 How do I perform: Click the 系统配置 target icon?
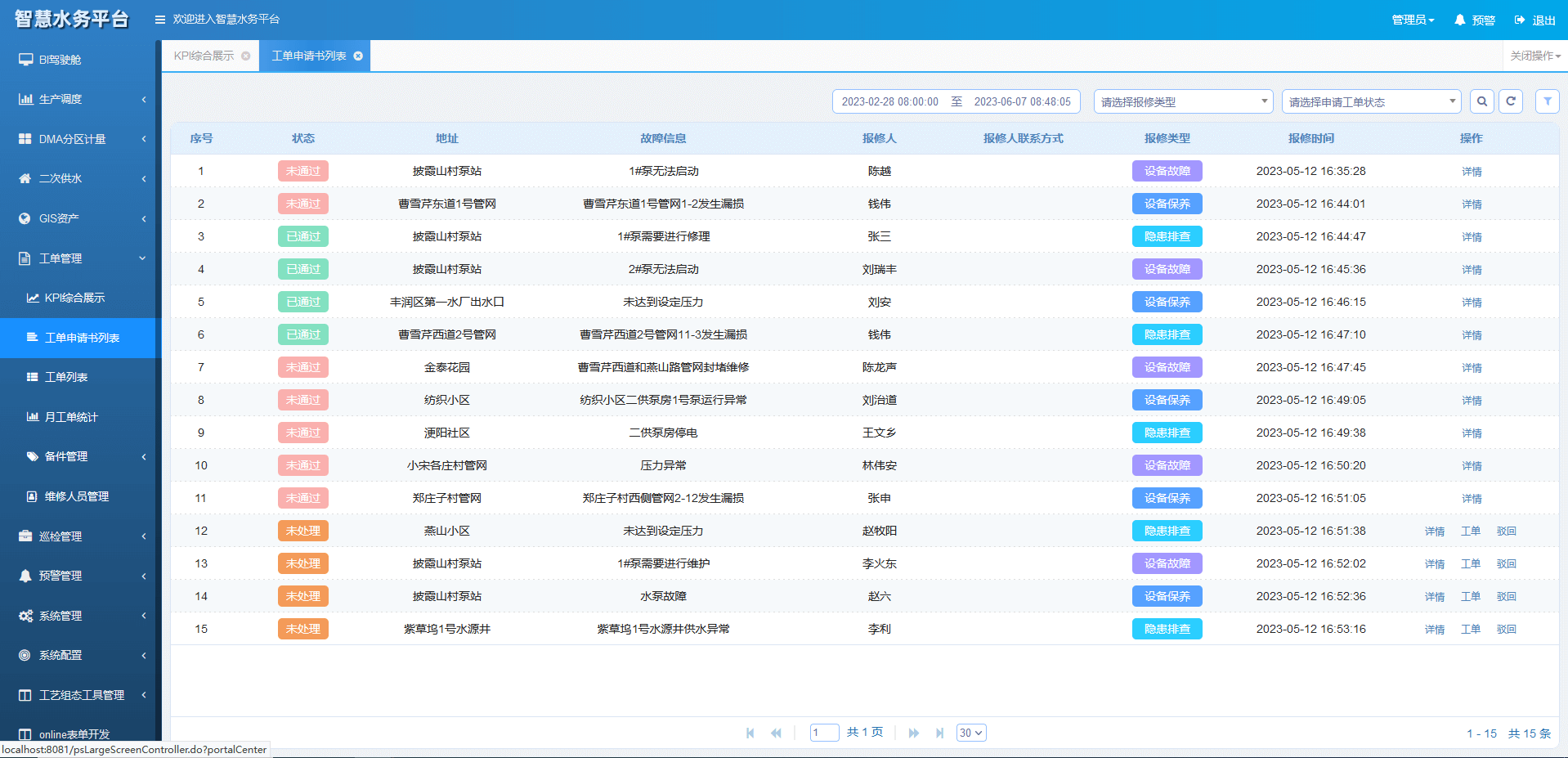[25, 655]
